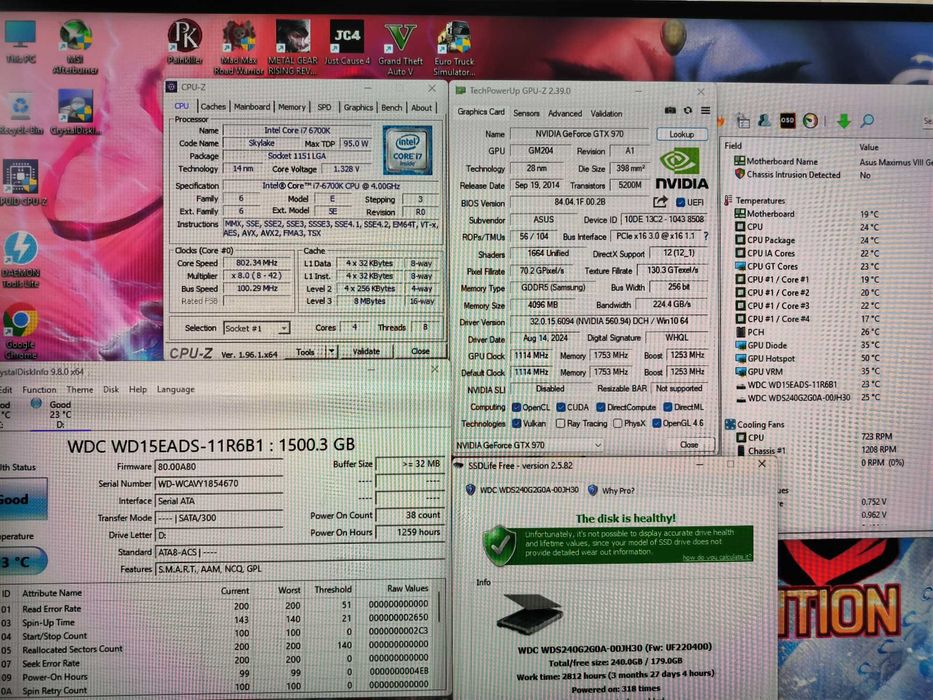Switch to CPU-Z About tab
Screen dimensions: 933x700
(421, 108)
